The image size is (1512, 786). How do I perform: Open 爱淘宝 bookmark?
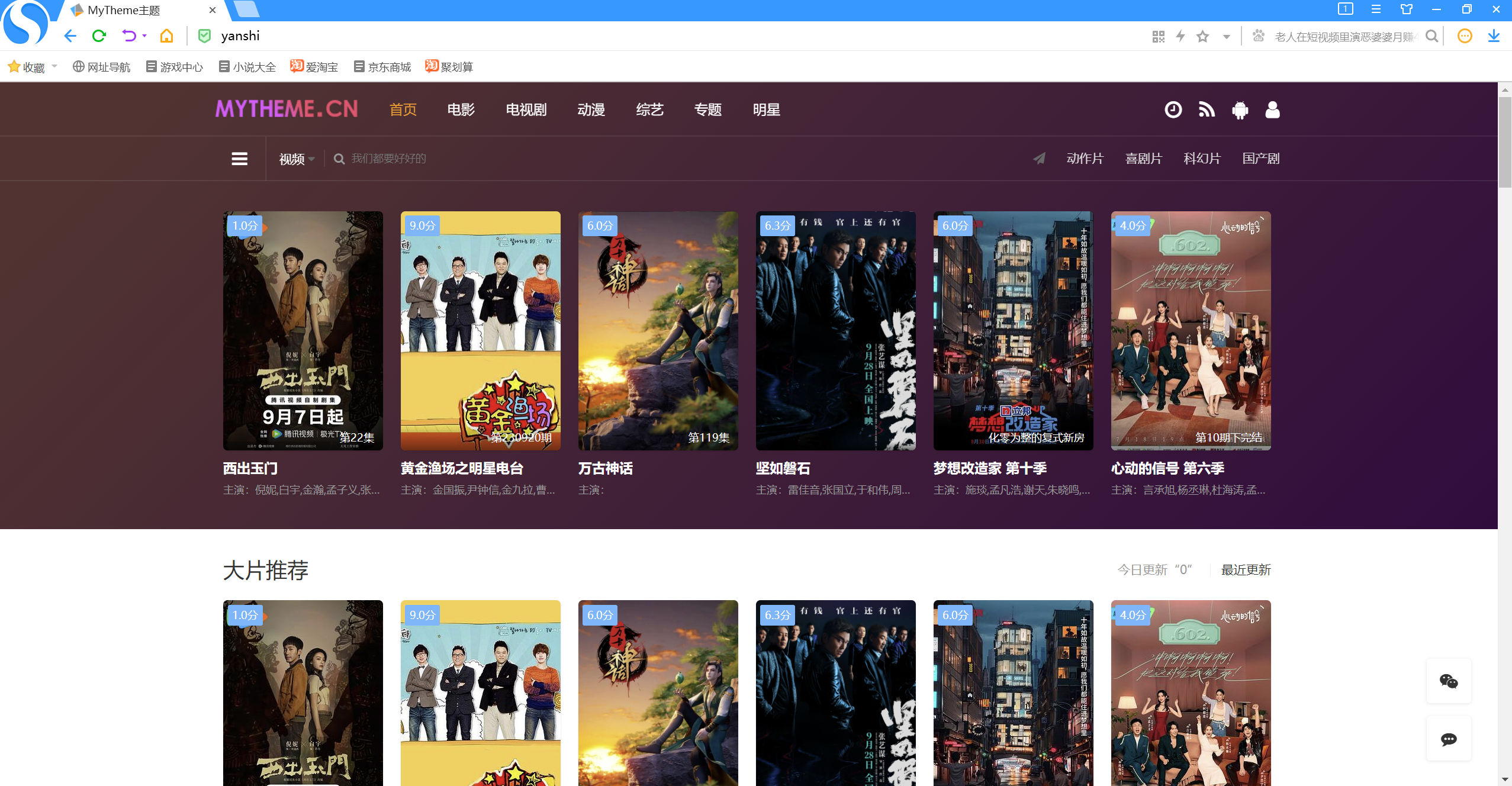314,67
